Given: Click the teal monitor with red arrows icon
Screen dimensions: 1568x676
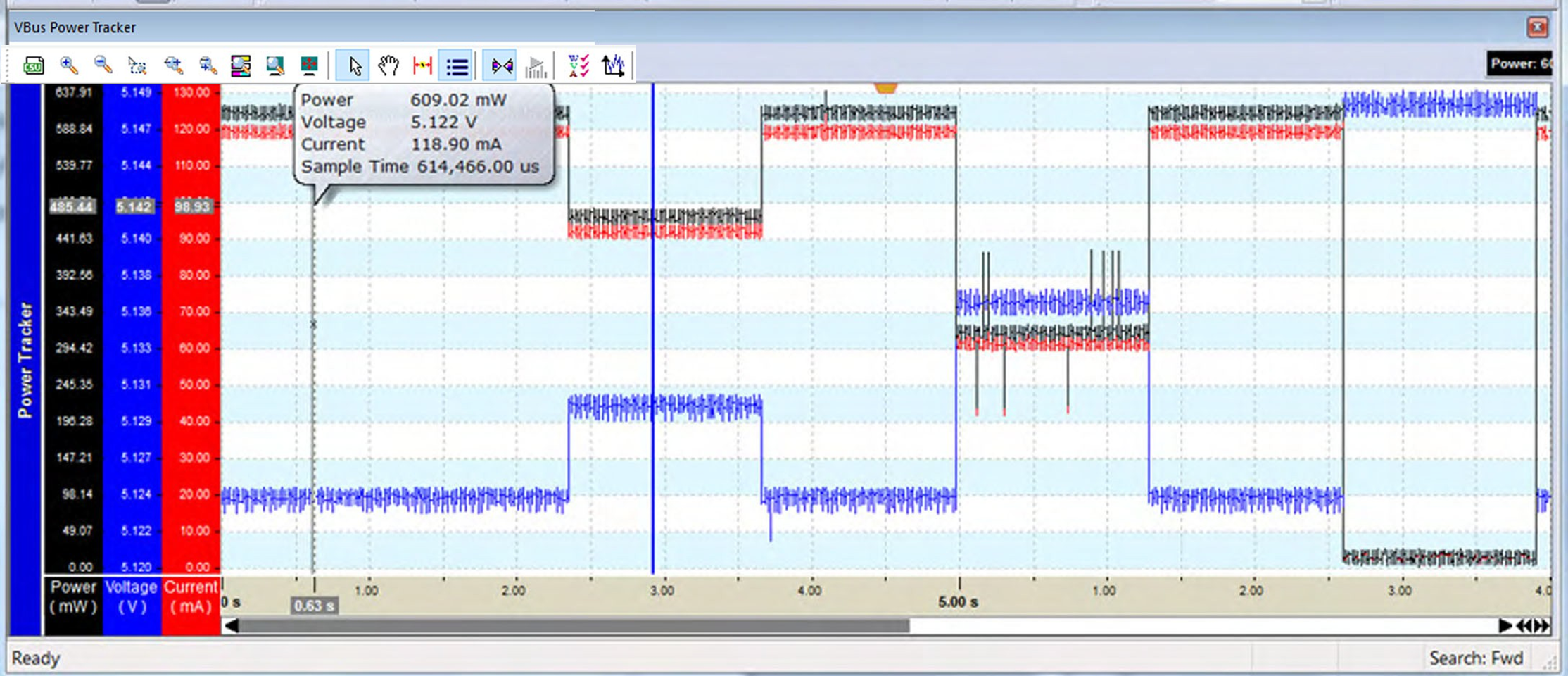Looking at the screenshot, I should point(309,66).
